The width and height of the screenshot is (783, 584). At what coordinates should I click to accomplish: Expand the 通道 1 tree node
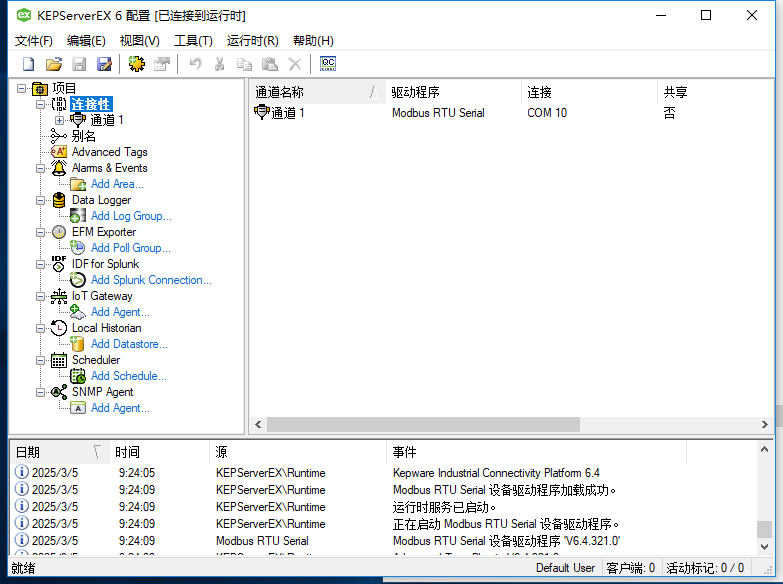59,120
